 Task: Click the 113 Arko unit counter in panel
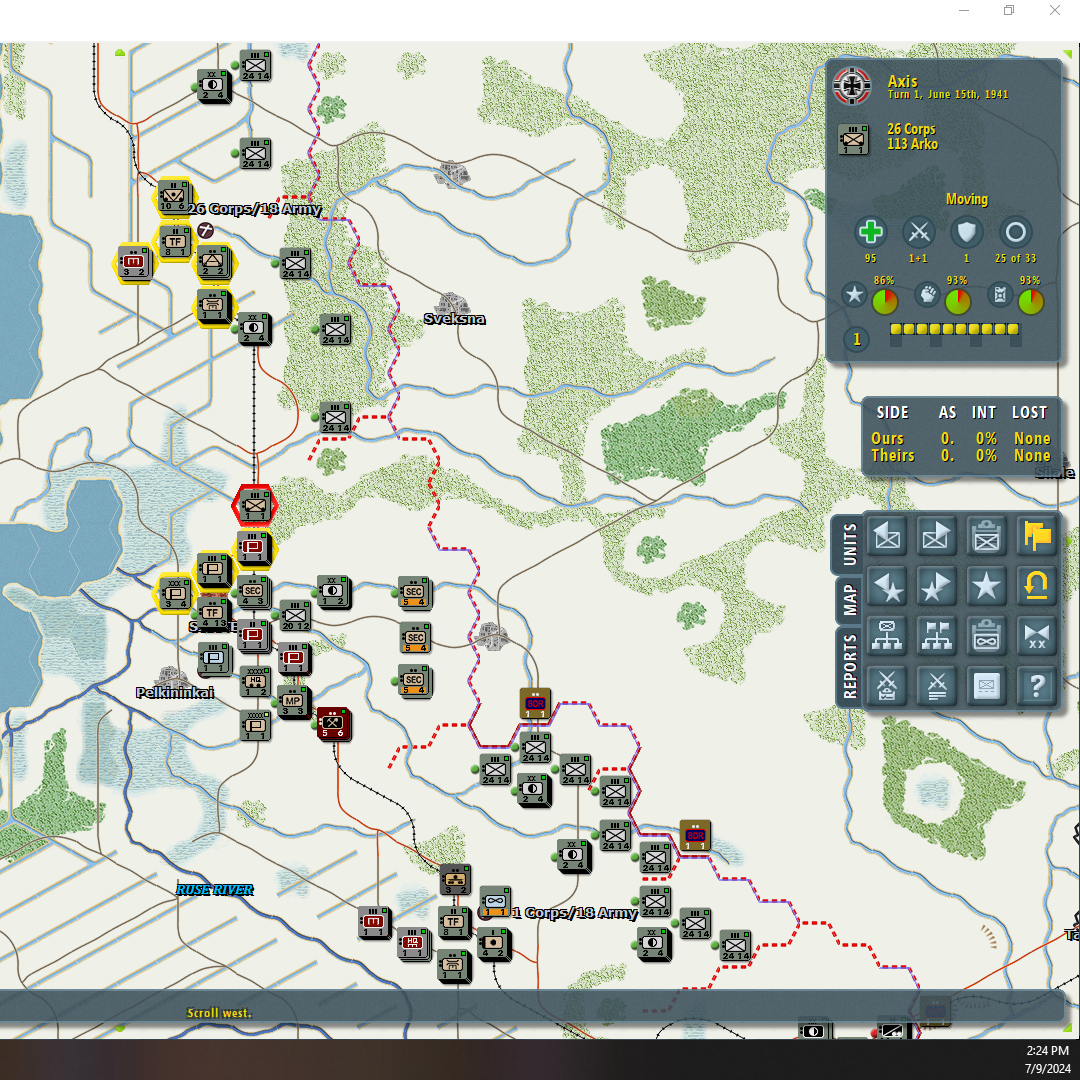[853, 139]
